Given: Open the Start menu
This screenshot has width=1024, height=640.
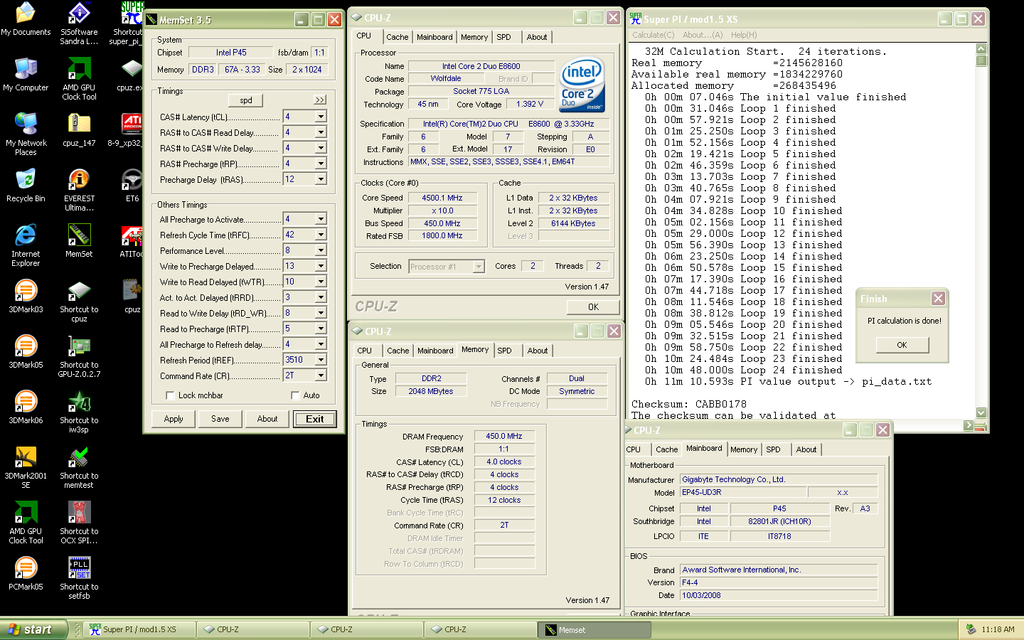Looking at the screenshot, I should [x=33, y=630].
